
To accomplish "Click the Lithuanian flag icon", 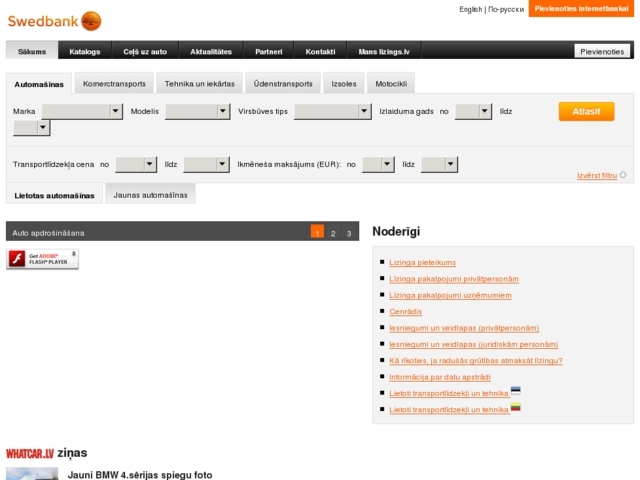I will [516, 407].
